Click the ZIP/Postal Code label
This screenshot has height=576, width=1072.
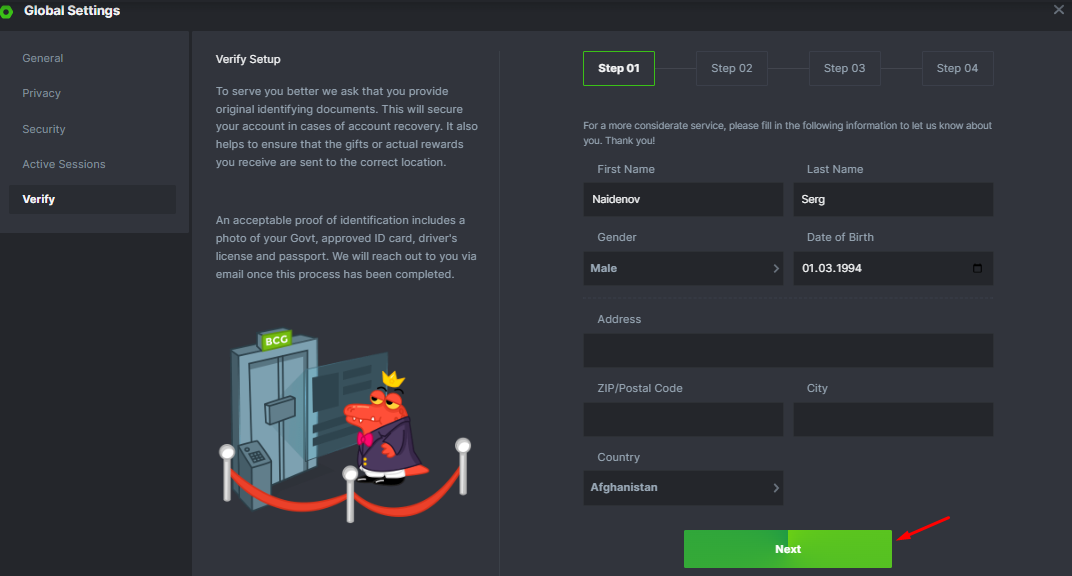click(x=640, y=388)
